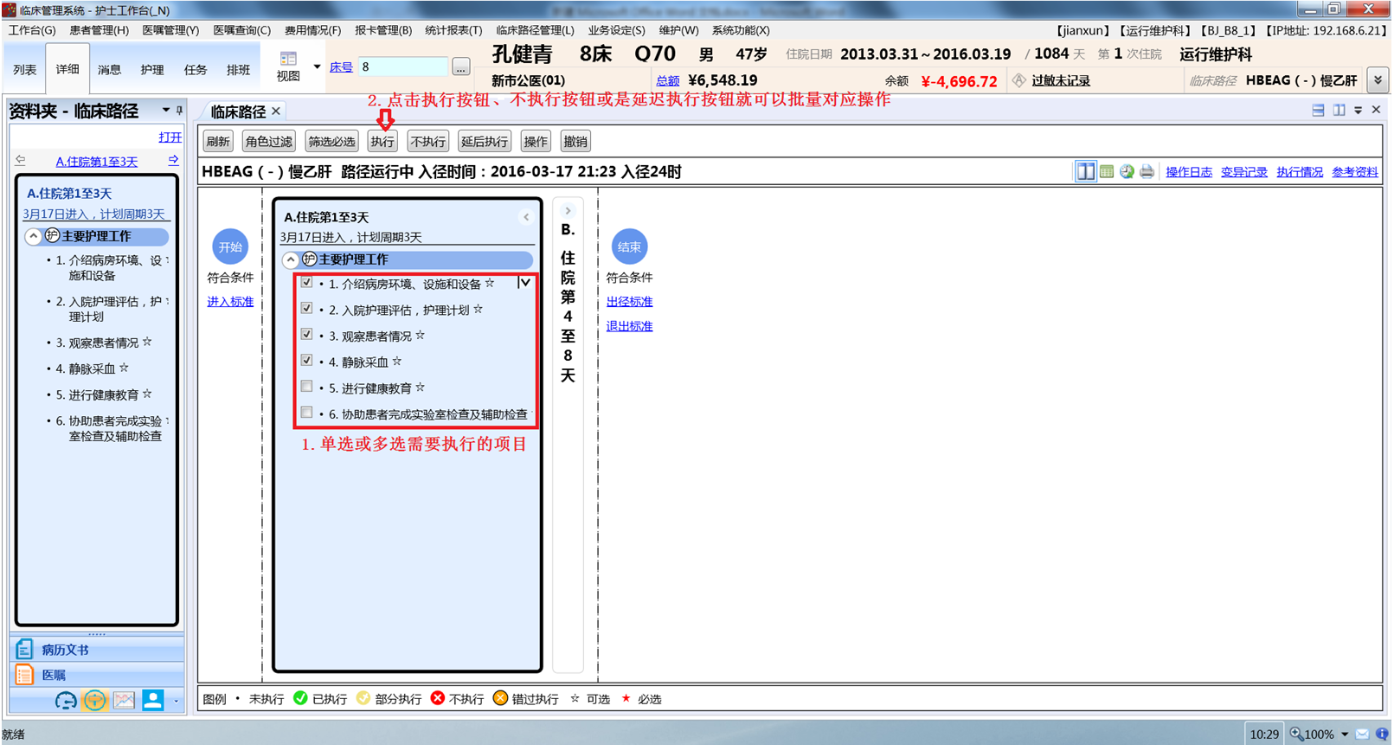Image resolution: width=1392 pixels, height=745 pixels.
Task: Click the blue 结束 end node
Action: 629,247
